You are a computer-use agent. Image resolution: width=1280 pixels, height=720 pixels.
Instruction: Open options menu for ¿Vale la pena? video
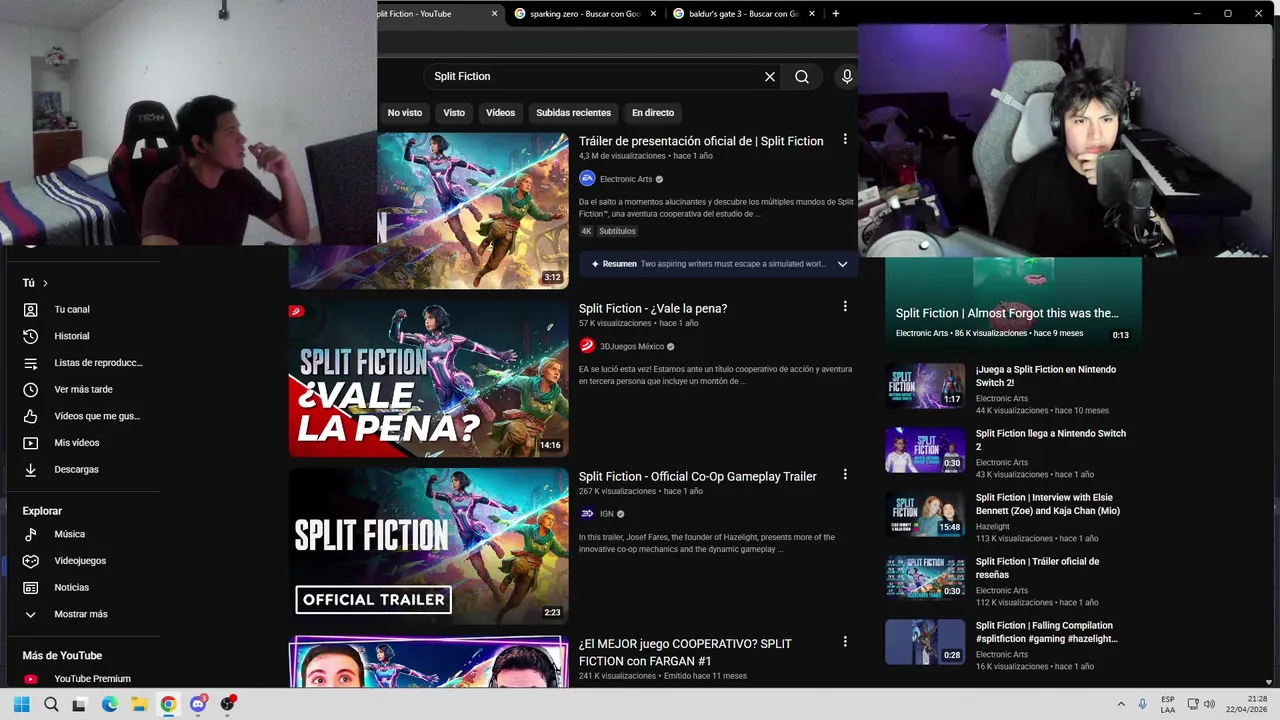pyautogui.click(x=845, y=307)
